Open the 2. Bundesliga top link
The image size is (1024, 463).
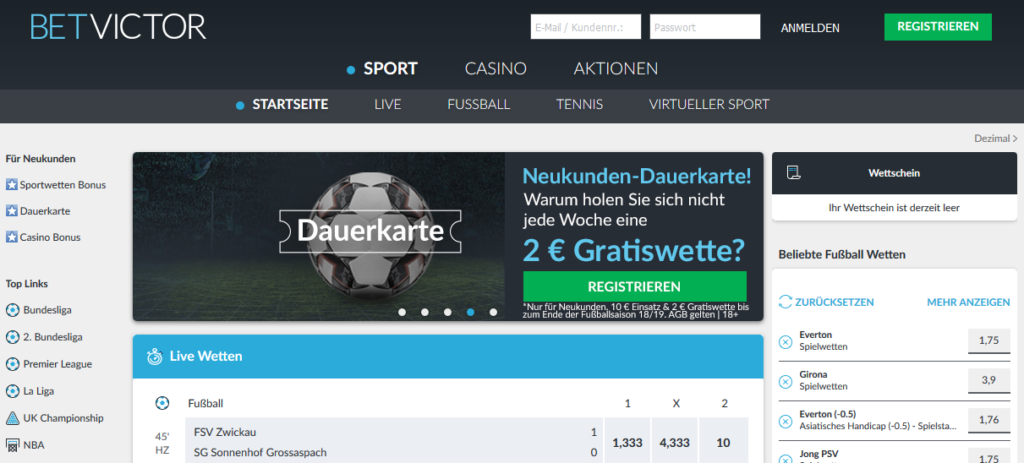tap(53, 337)
